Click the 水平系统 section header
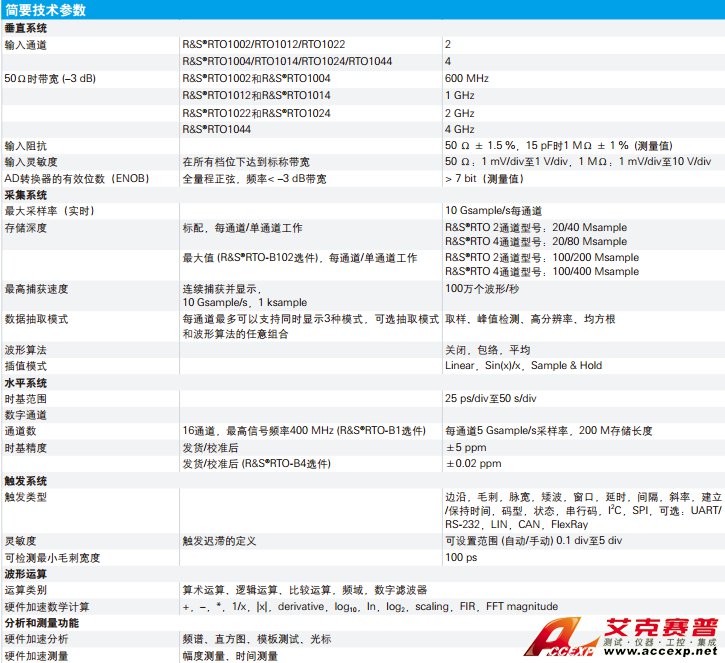Viewport: 725px width, 663px height. (26, 383)
